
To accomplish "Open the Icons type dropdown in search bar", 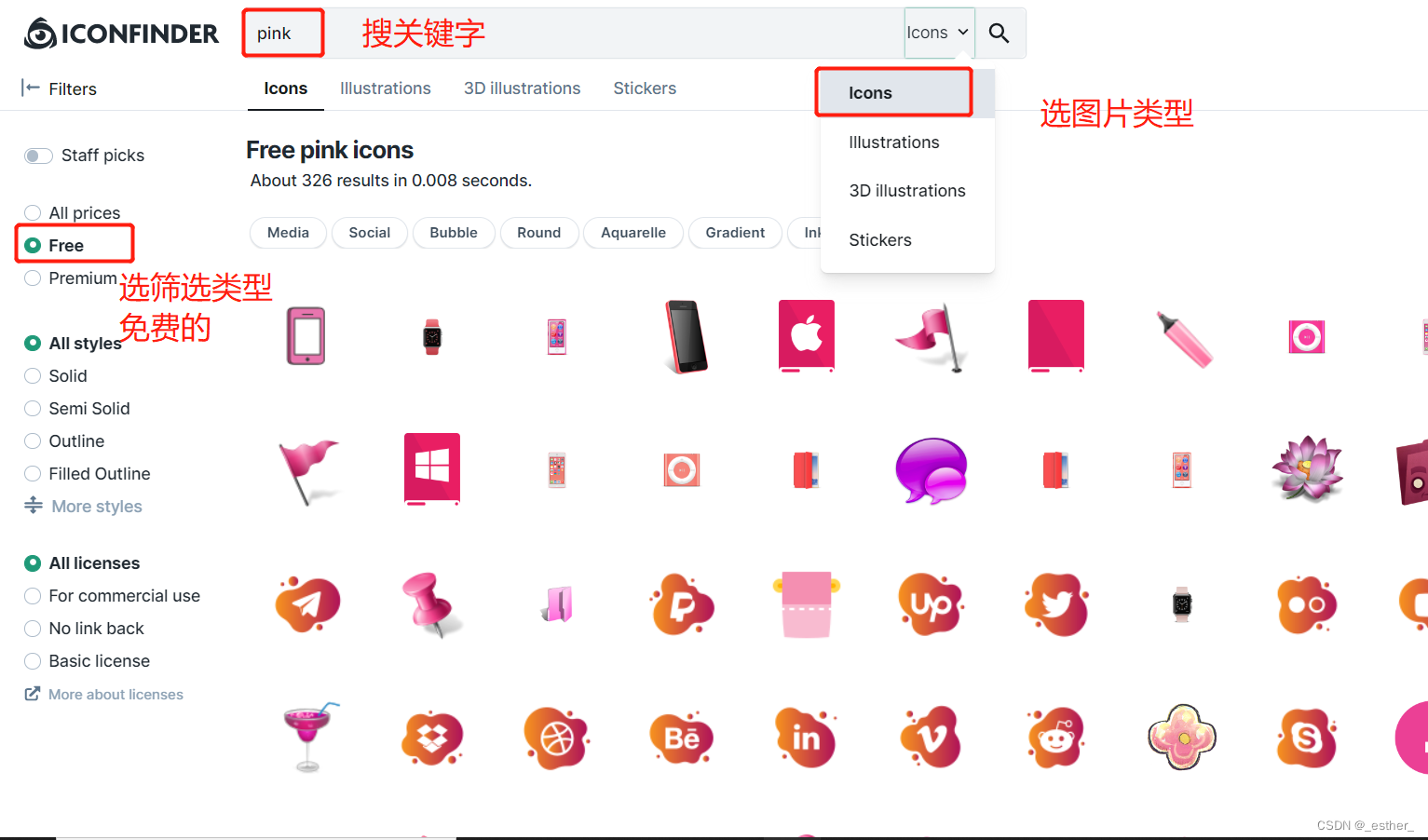I will (939, 33).
